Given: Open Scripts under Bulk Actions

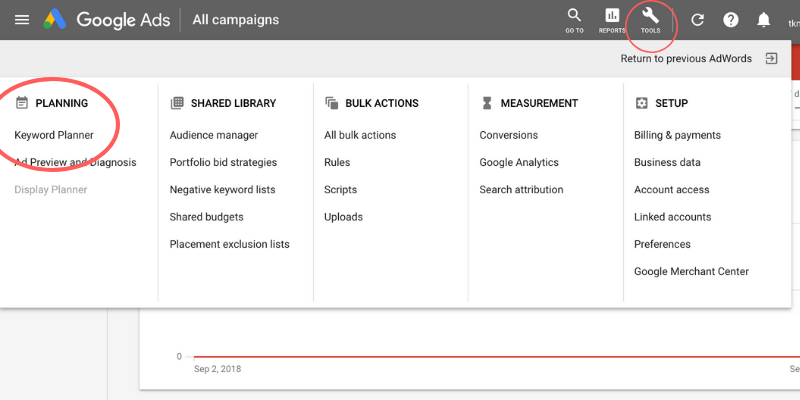Looking at the screenshot, I should click(340, 190).
